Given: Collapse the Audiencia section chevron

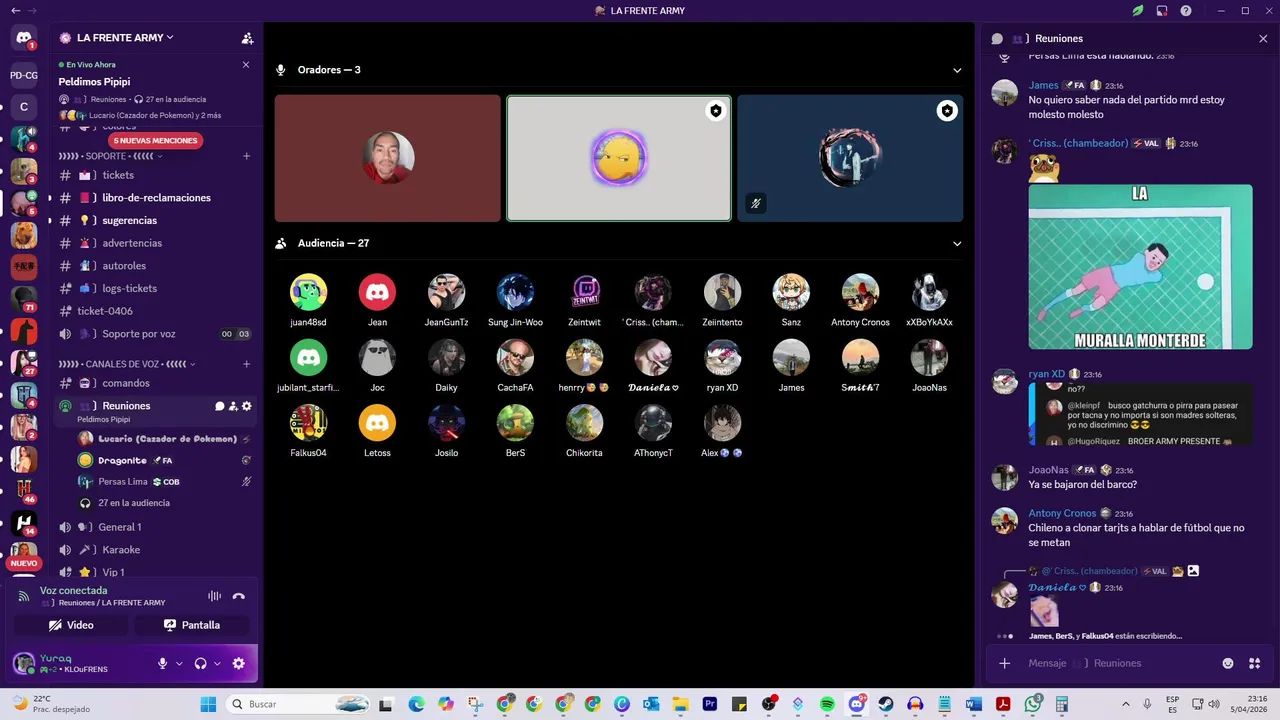Looking at the screenshot, I should 957,243.
